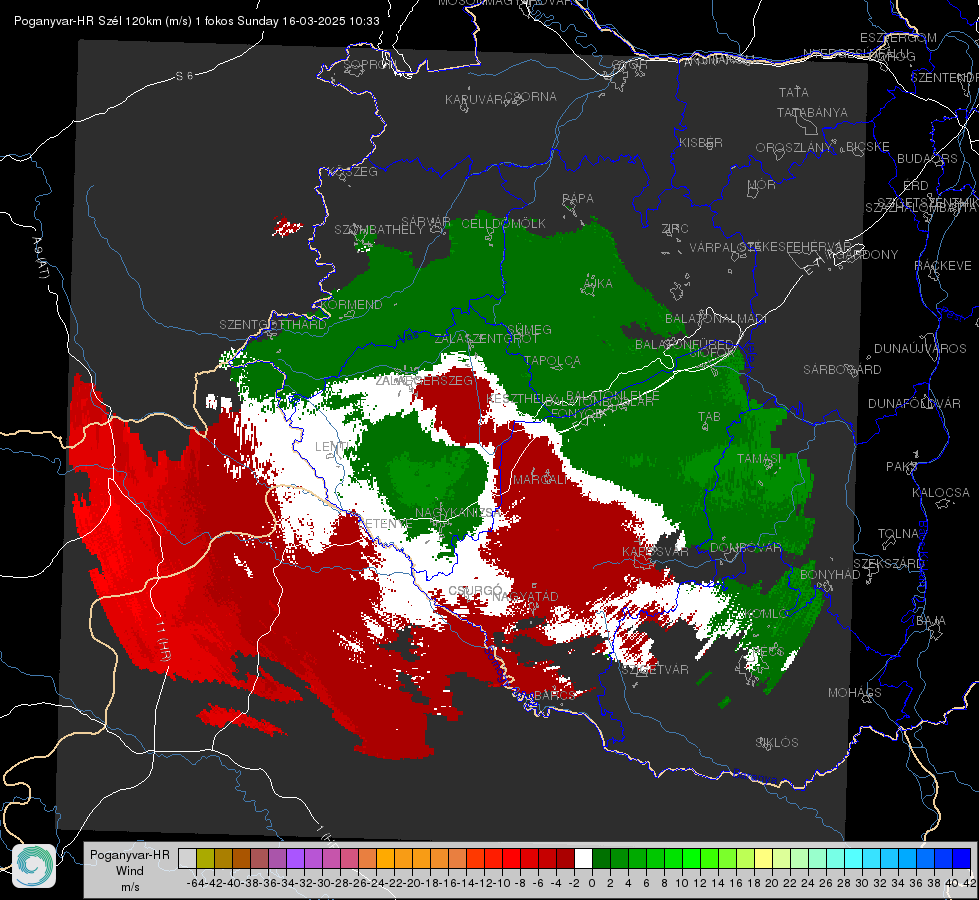Click the DOMBOVAR city label
The image size is (979, 900).
pyautogui.click(x=745, y=548)
